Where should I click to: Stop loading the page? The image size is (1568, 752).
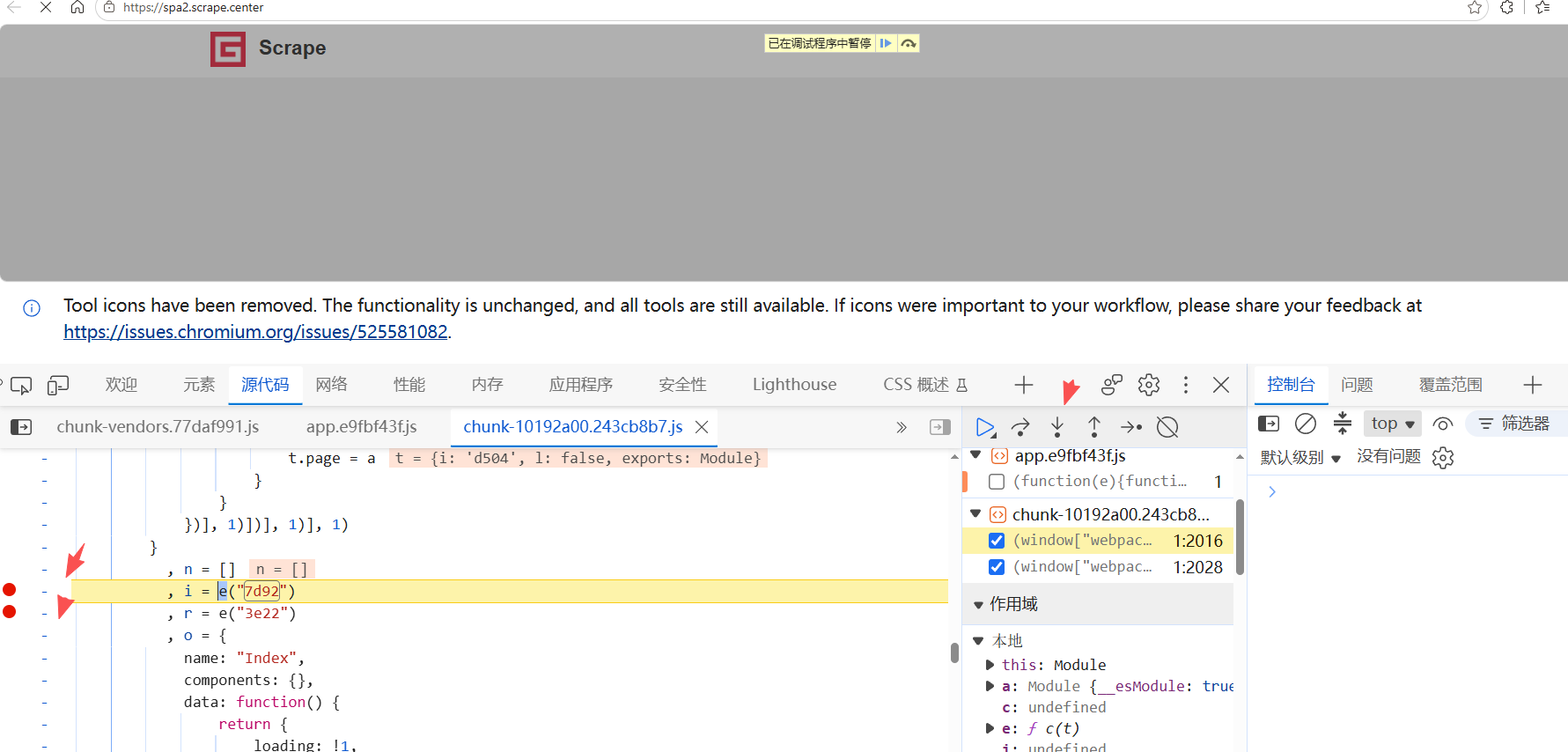click(x=46, y=7)
